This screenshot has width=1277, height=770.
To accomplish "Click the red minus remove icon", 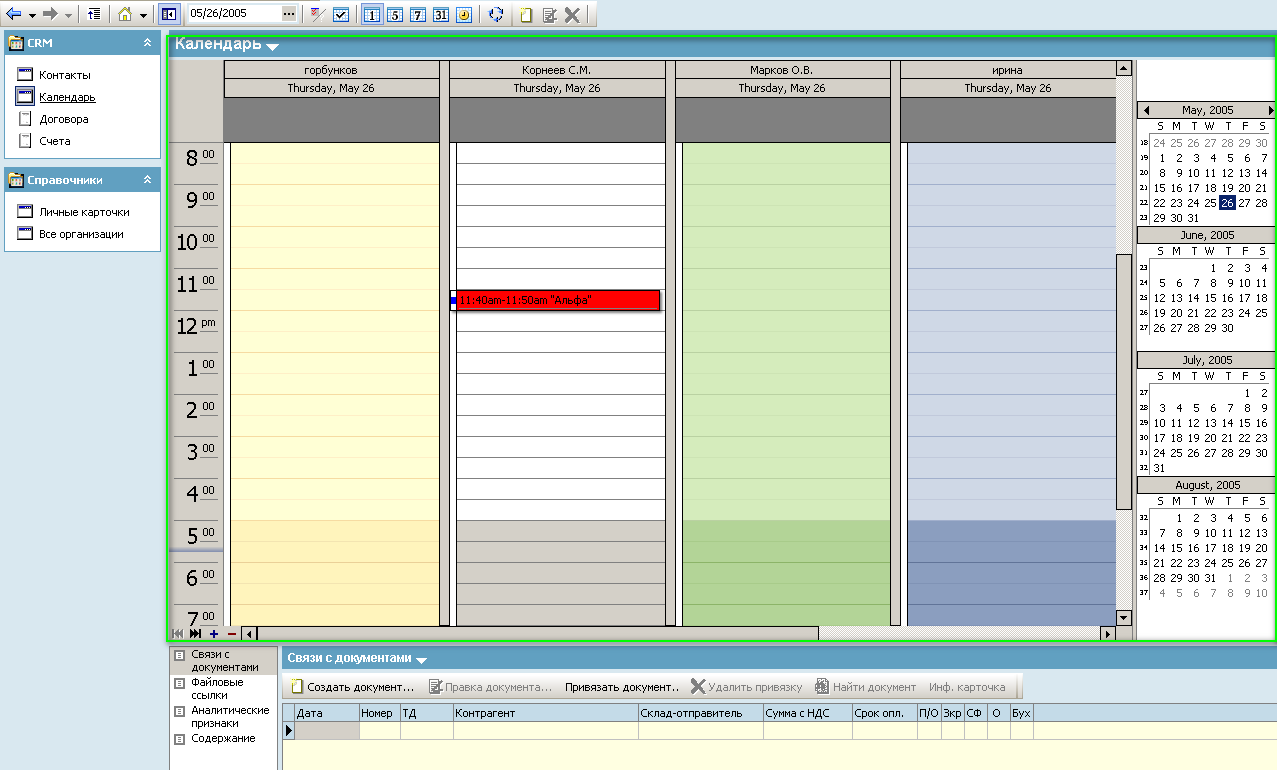I will pos(232,633).
